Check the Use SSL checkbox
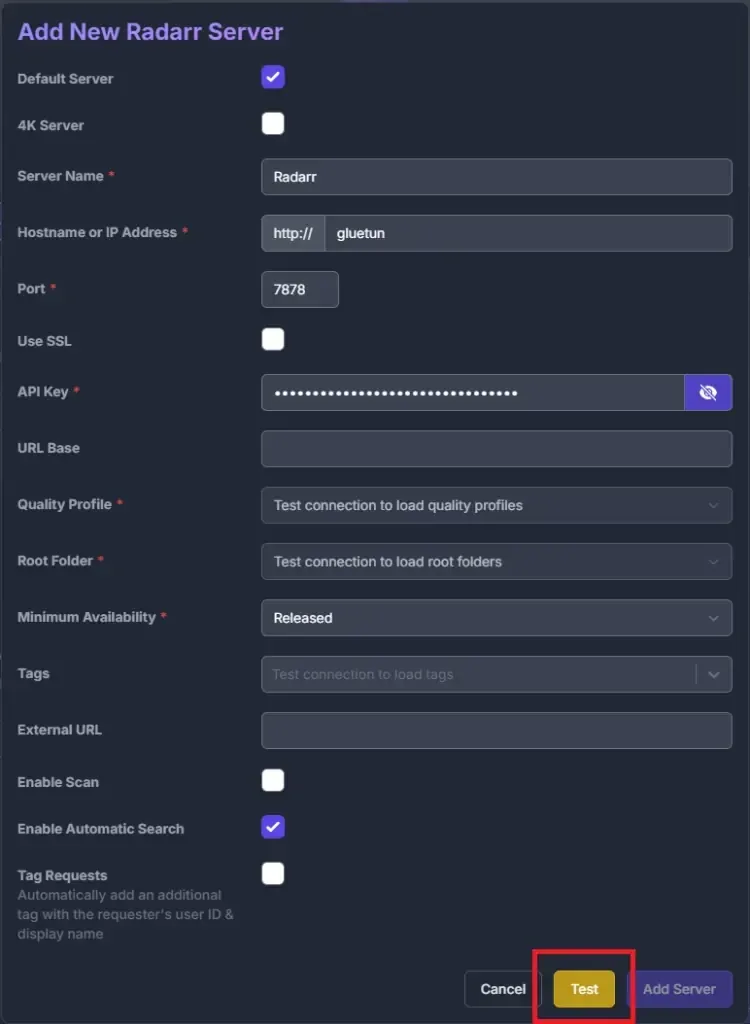Image resolution: width=750 pixels, height=1024 pixels. point(273,340)
